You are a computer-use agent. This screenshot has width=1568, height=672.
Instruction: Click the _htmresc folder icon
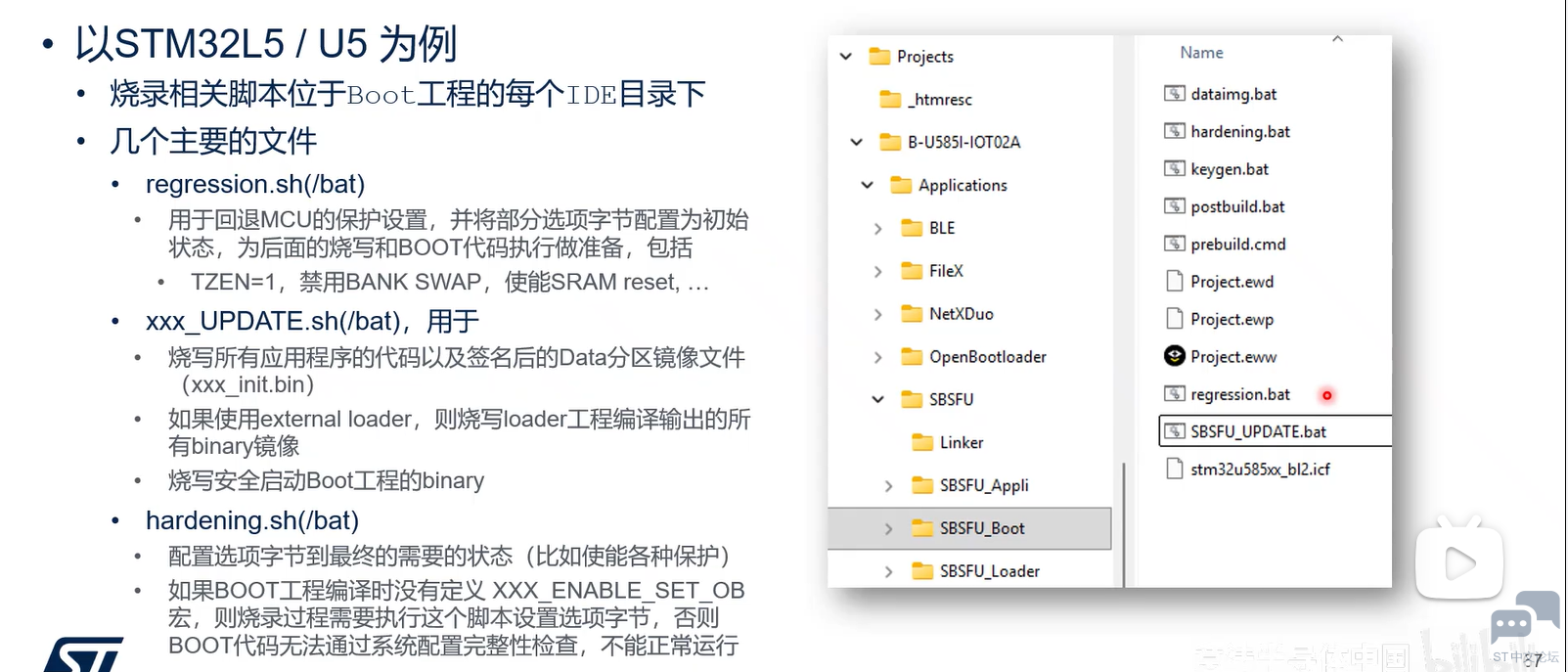[x=890, y=99]
